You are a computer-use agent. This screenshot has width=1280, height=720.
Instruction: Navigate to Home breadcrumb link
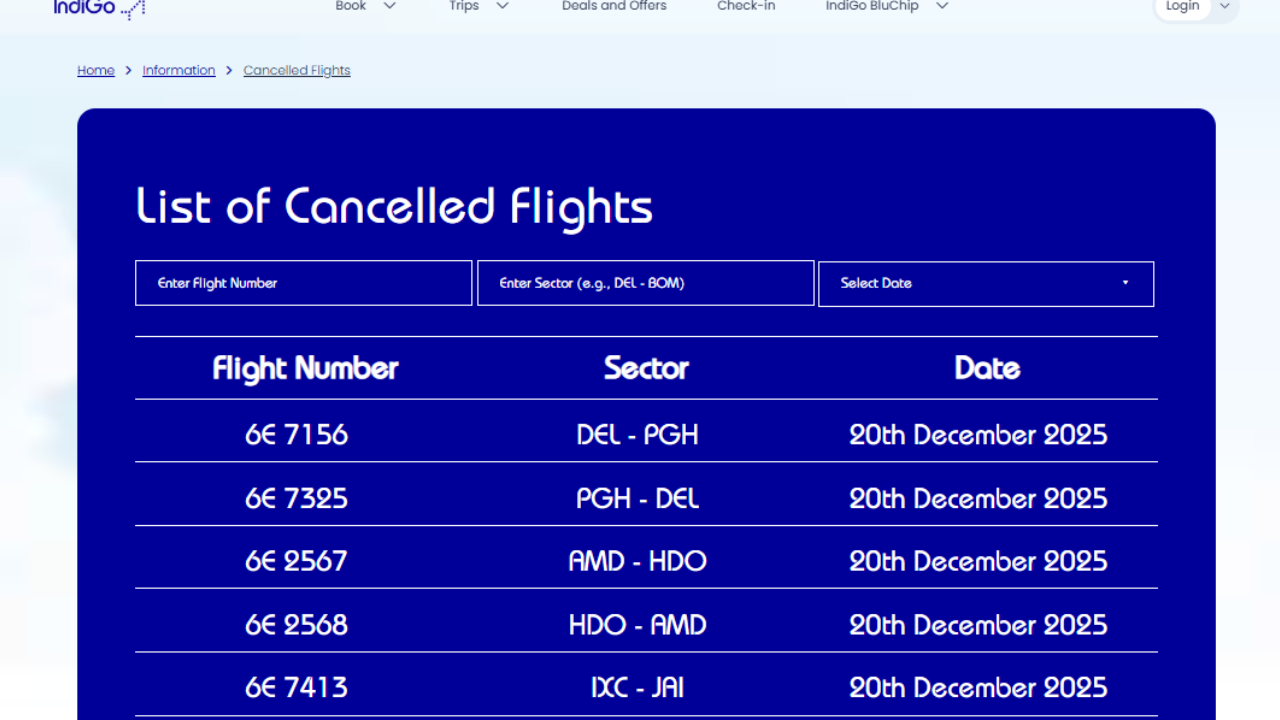(96, 70)
